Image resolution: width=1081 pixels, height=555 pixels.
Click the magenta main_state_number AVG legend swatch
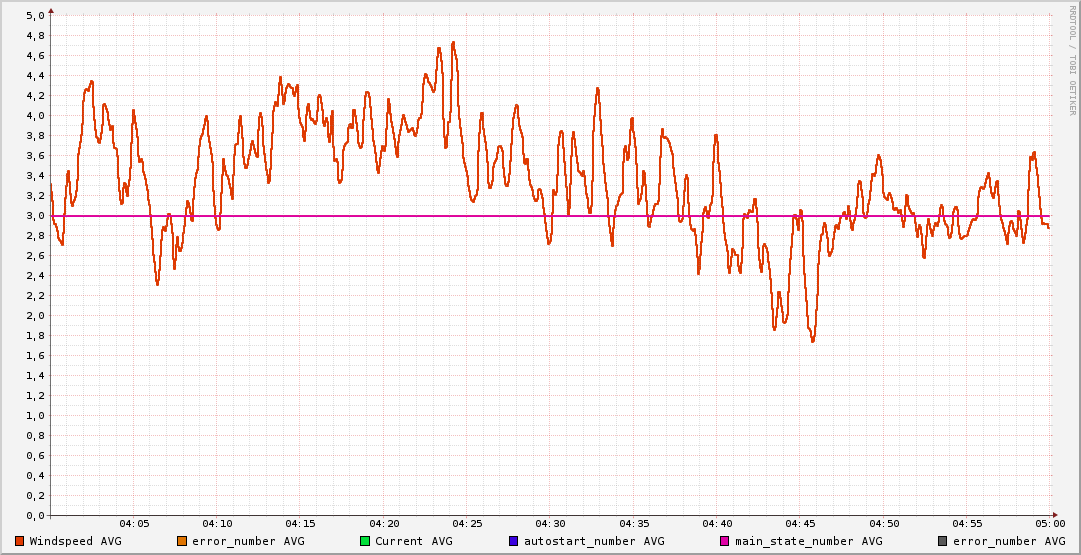click(x=726, y=541)
